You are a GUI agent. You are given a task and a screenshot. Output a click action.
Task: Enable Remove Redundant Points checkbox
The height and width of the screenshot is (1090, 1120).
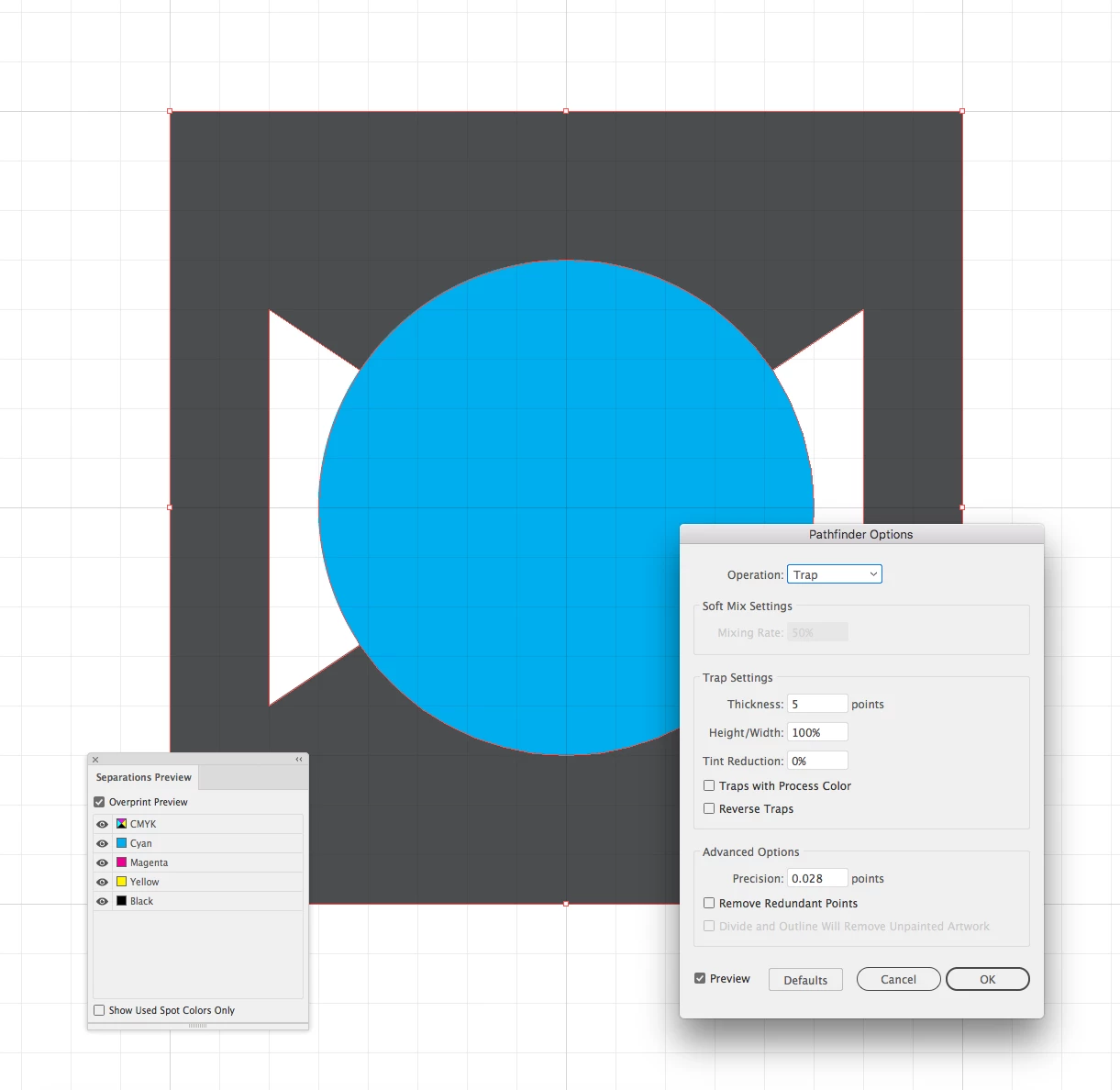tap(709, 903)
